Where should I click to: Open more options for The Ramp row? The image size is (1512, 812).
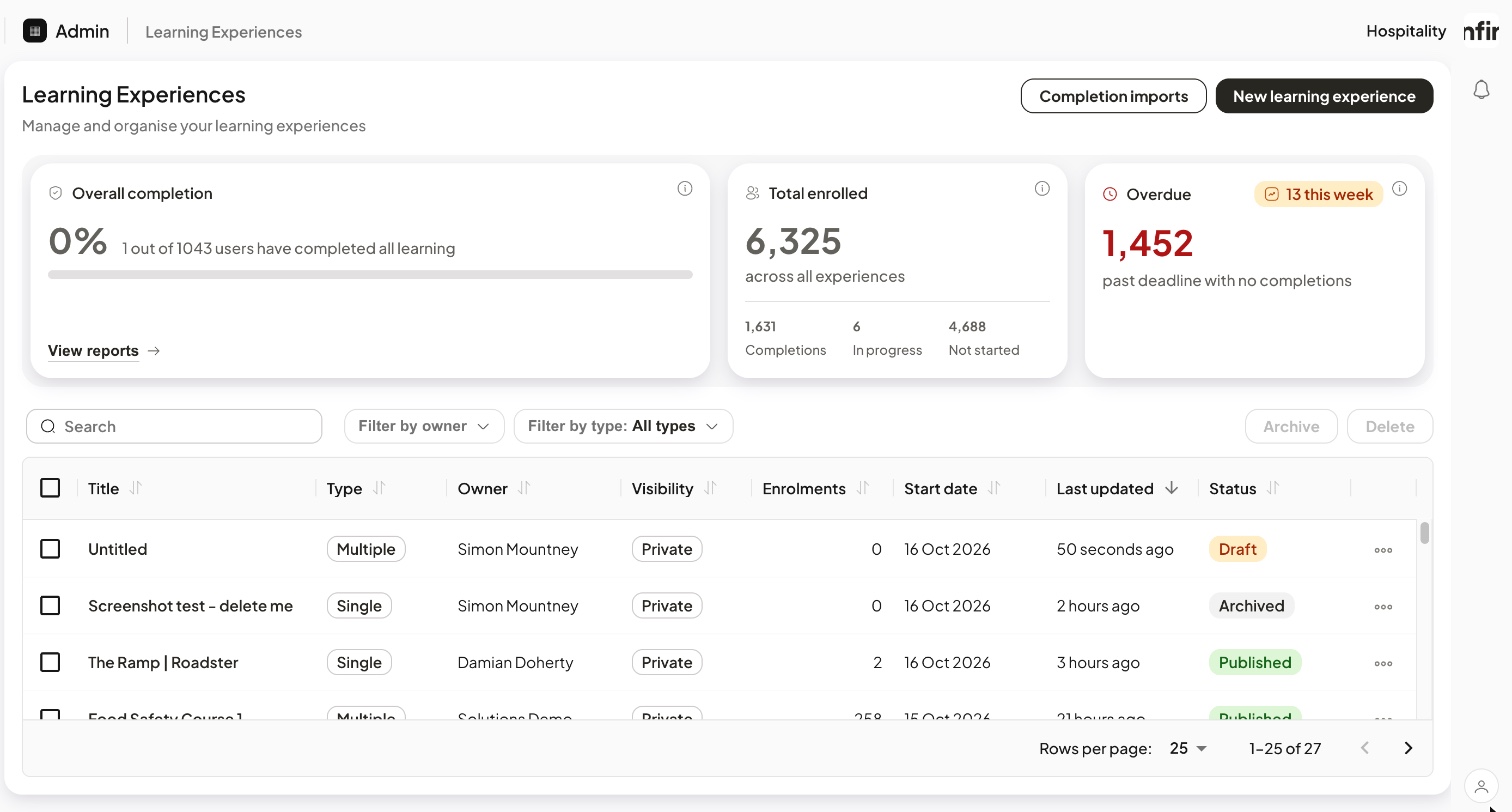pyautogui.click(x=1383, y=663)
